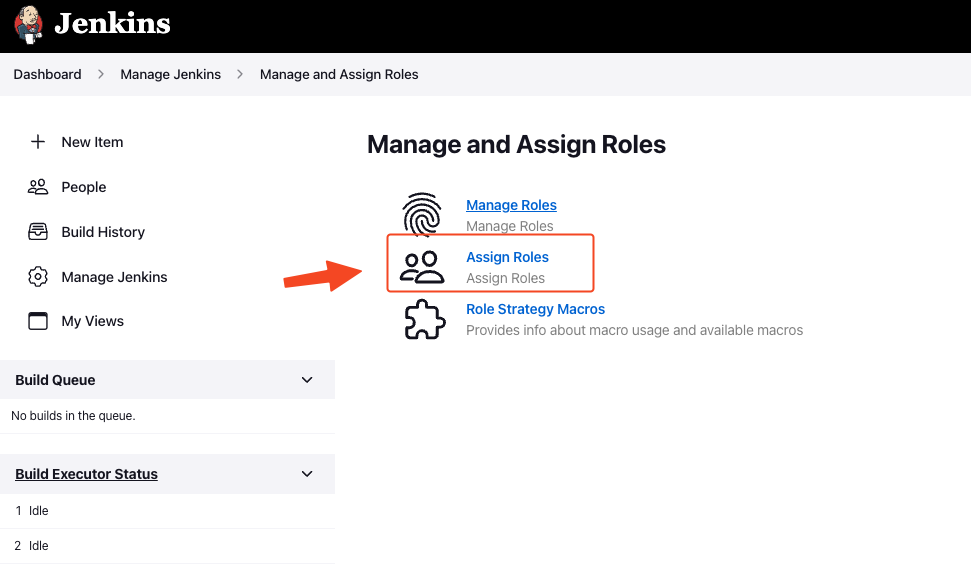Click the New Item plus icon
Image resolution: width=971 pixels, height=571 pixels.
(38, 142)
